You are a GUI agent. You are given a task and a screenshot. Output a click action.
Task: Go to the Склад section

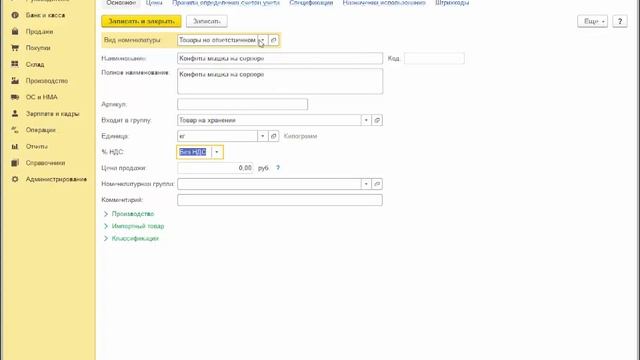click(35, 64)
